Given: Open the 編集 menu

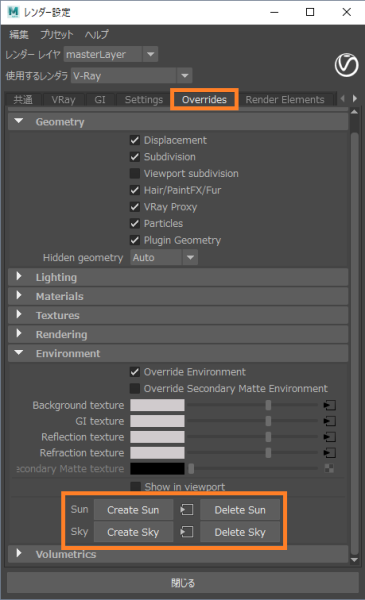Looking at the screenshot, I should 19,34.
